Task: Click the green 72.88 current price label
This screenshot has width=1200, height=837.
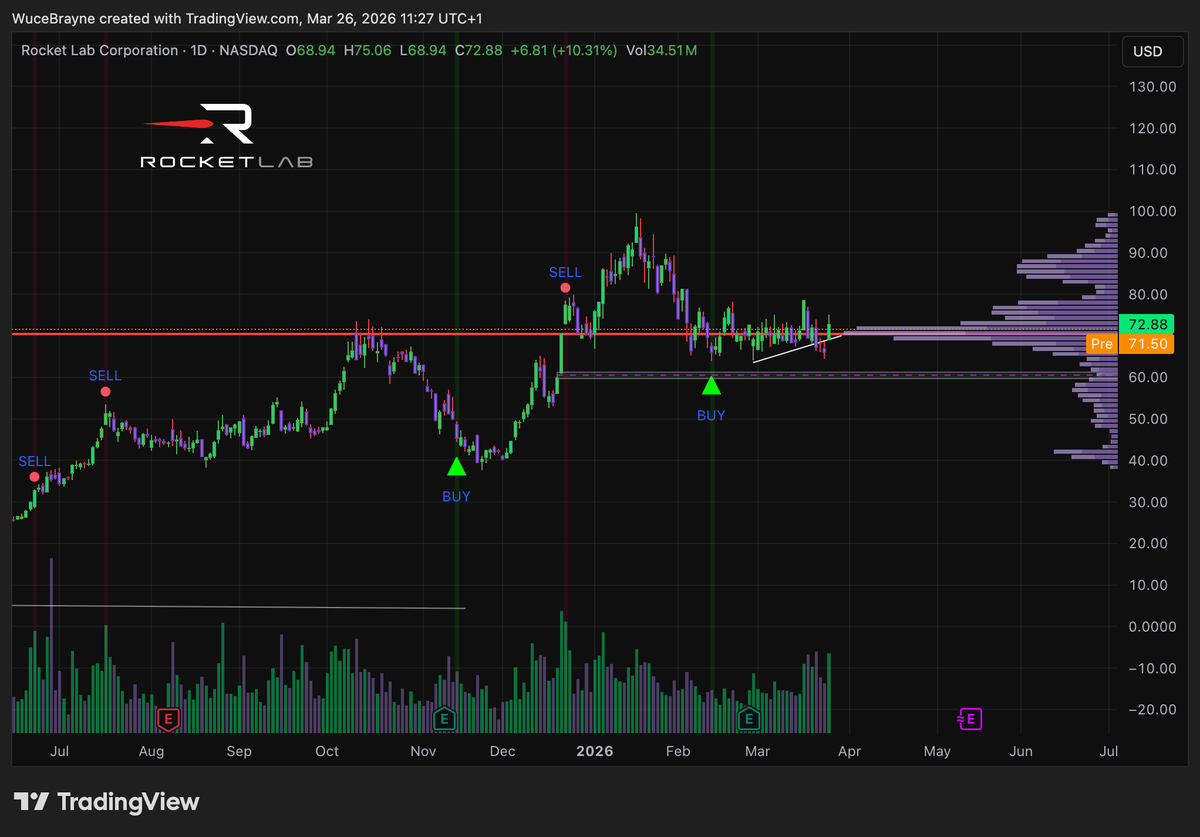Action: pos(1147,325)
